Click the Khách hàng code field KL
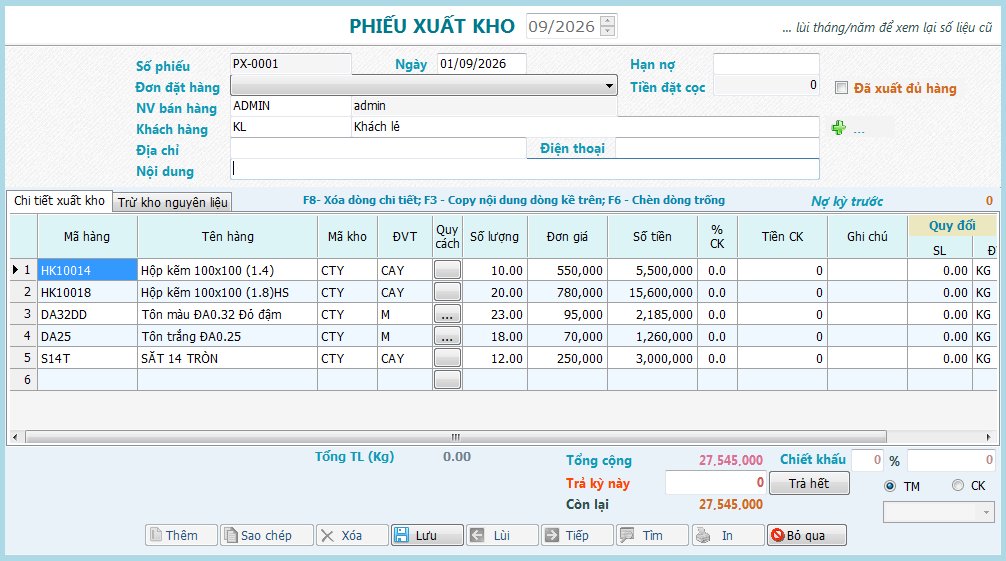1006x561 pixels. pos(291,126)
